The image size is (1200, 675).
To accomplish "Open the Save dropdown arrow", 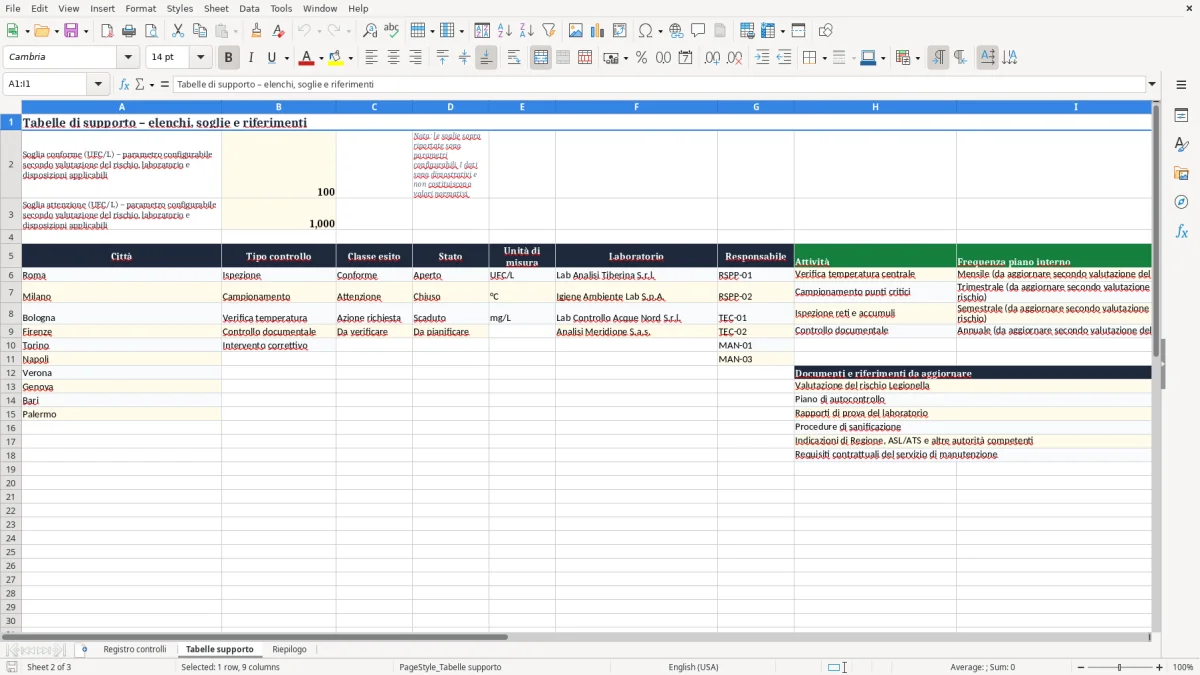I will click(x=85, y=31).
